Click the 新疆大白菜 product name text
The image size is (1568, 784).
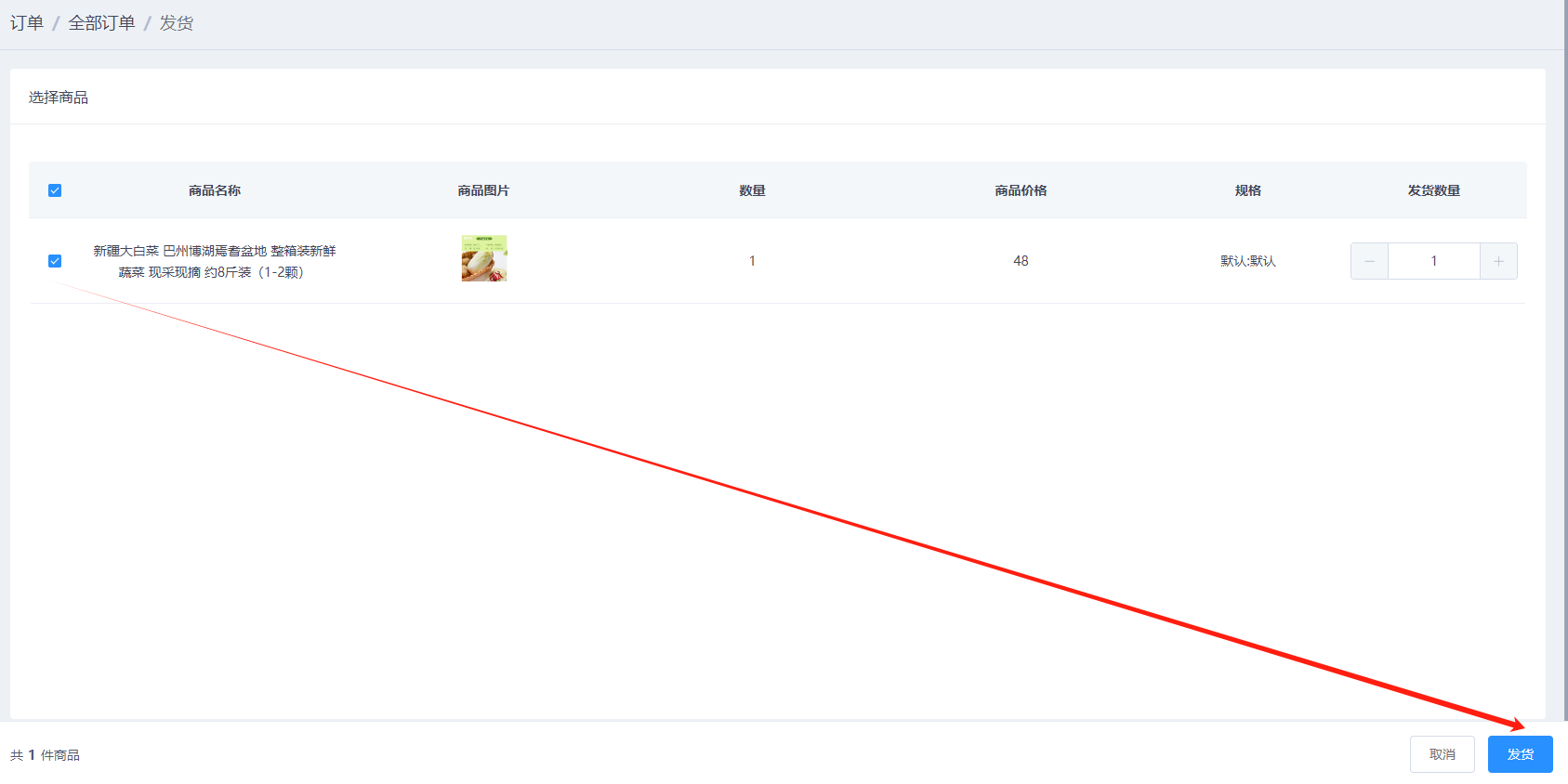pyautogui.click(x=214, y=261)
